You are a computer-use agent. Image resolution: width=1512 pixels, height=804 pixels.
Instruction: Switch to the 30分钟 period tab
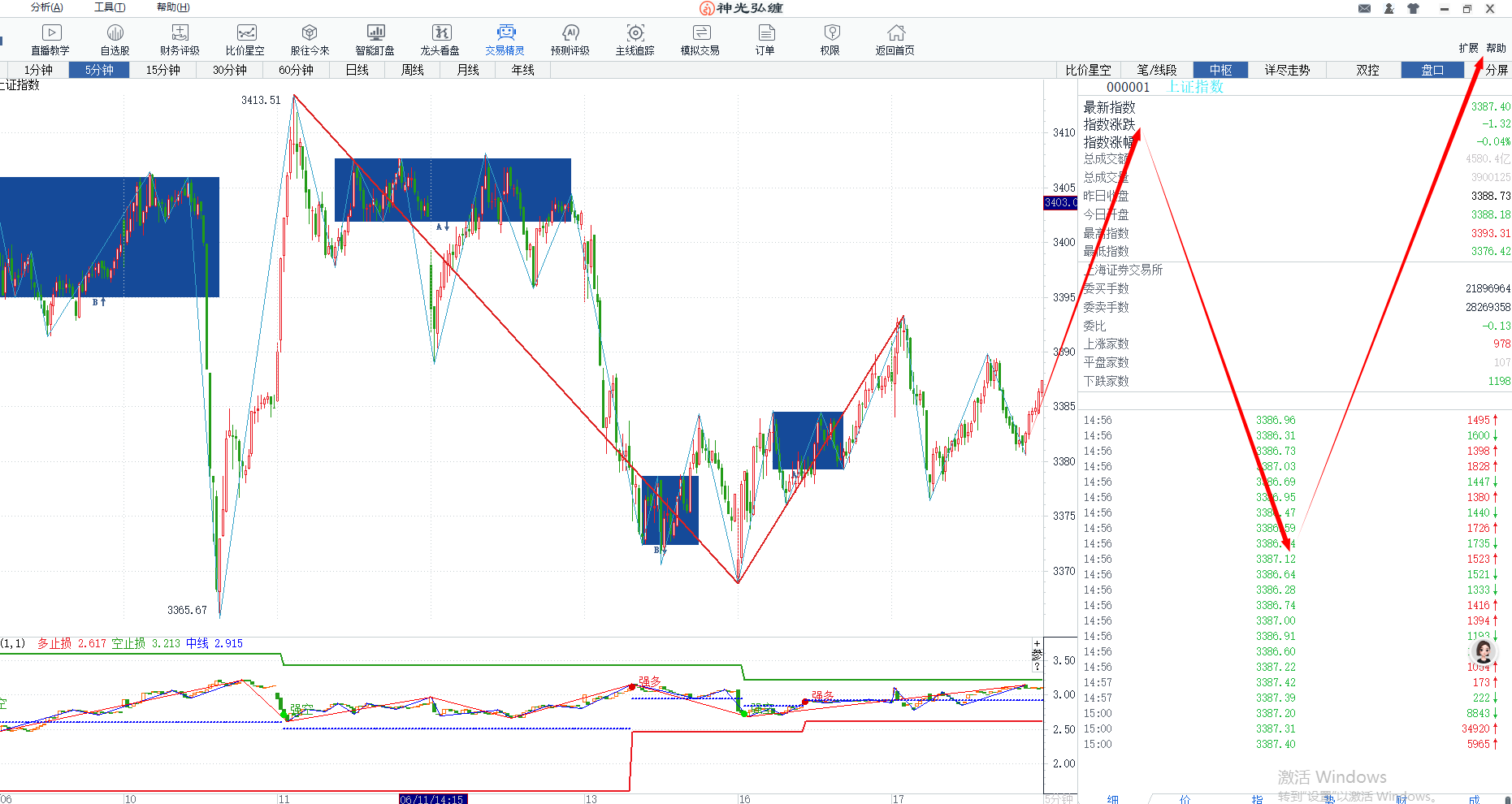[230, 70]
